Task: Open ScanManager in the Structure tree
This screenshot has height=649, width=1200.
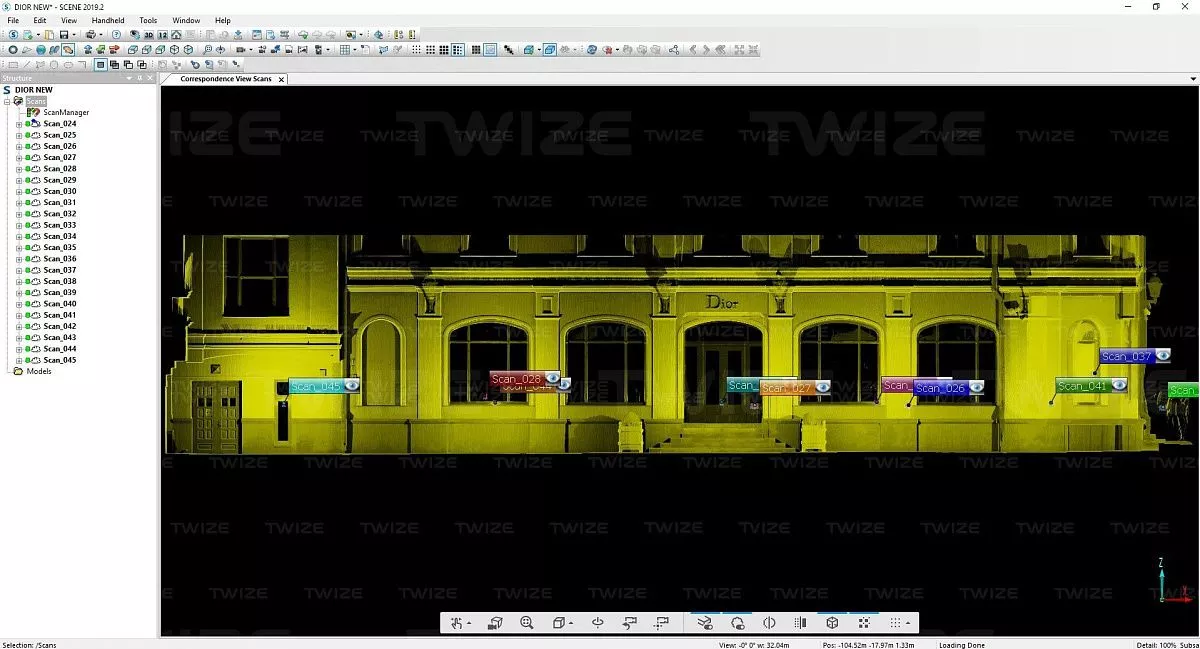Action: point(66,112)
